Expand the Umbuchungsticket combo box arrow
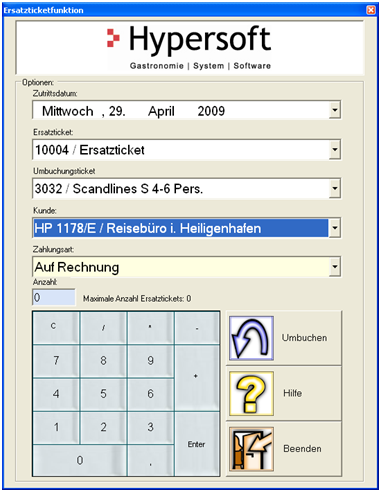379x490 pixels. pyautogui.click(x=335, y=188)
